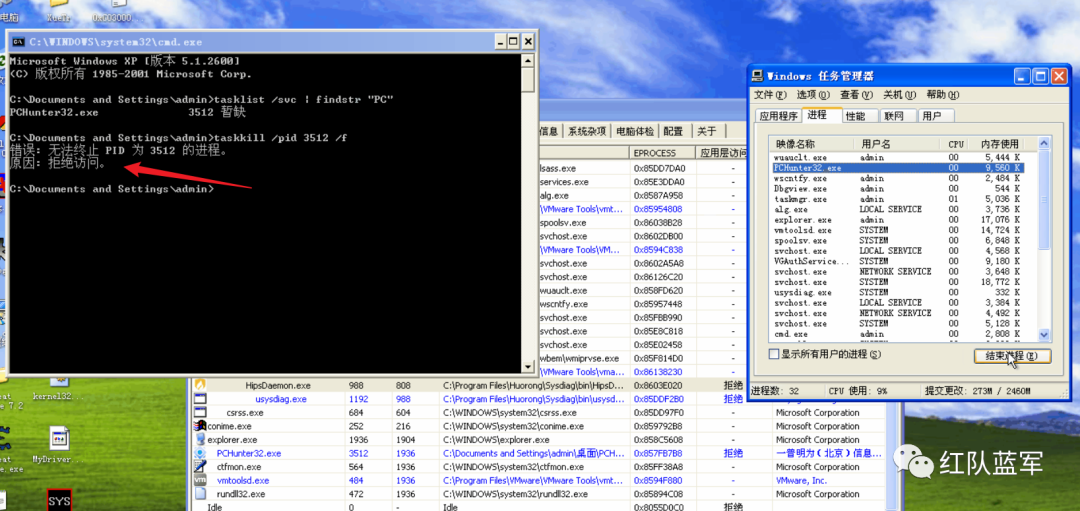The image size is (1080, 511).
Task: Select the csrss.exe window icon
Action: point(200,413)
